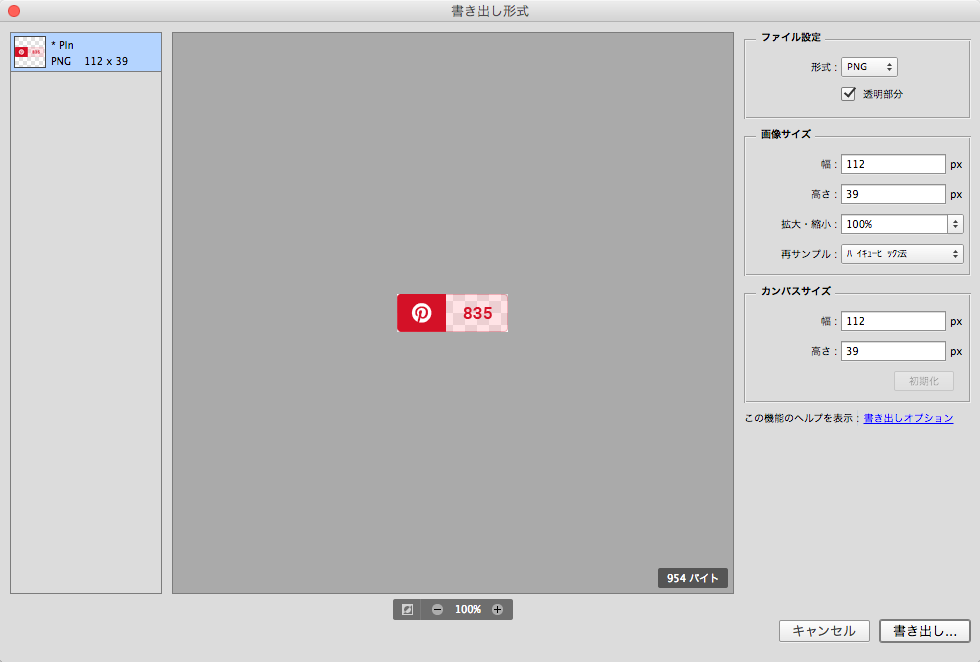Click the 初期化 reset button
Viewport: 980px width, 662px height.
tap(924, 381)
